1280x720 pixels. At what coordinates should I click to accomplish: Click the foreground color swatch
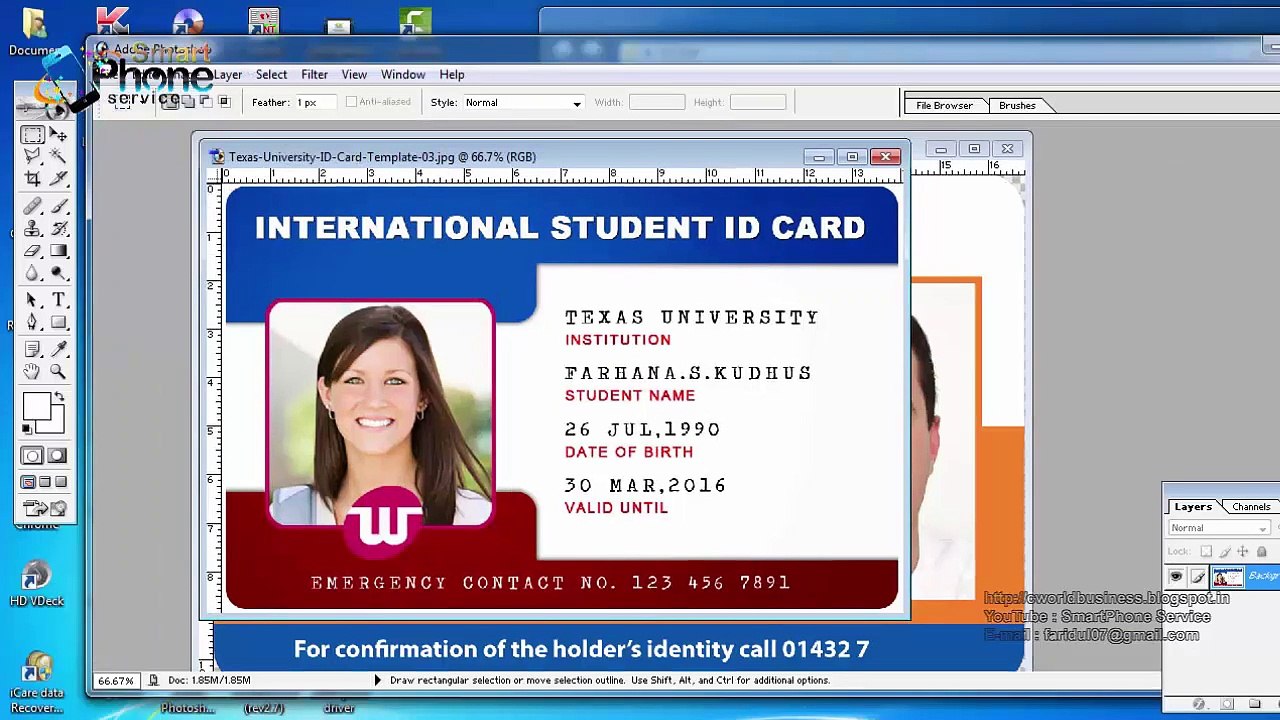(36, 405)
